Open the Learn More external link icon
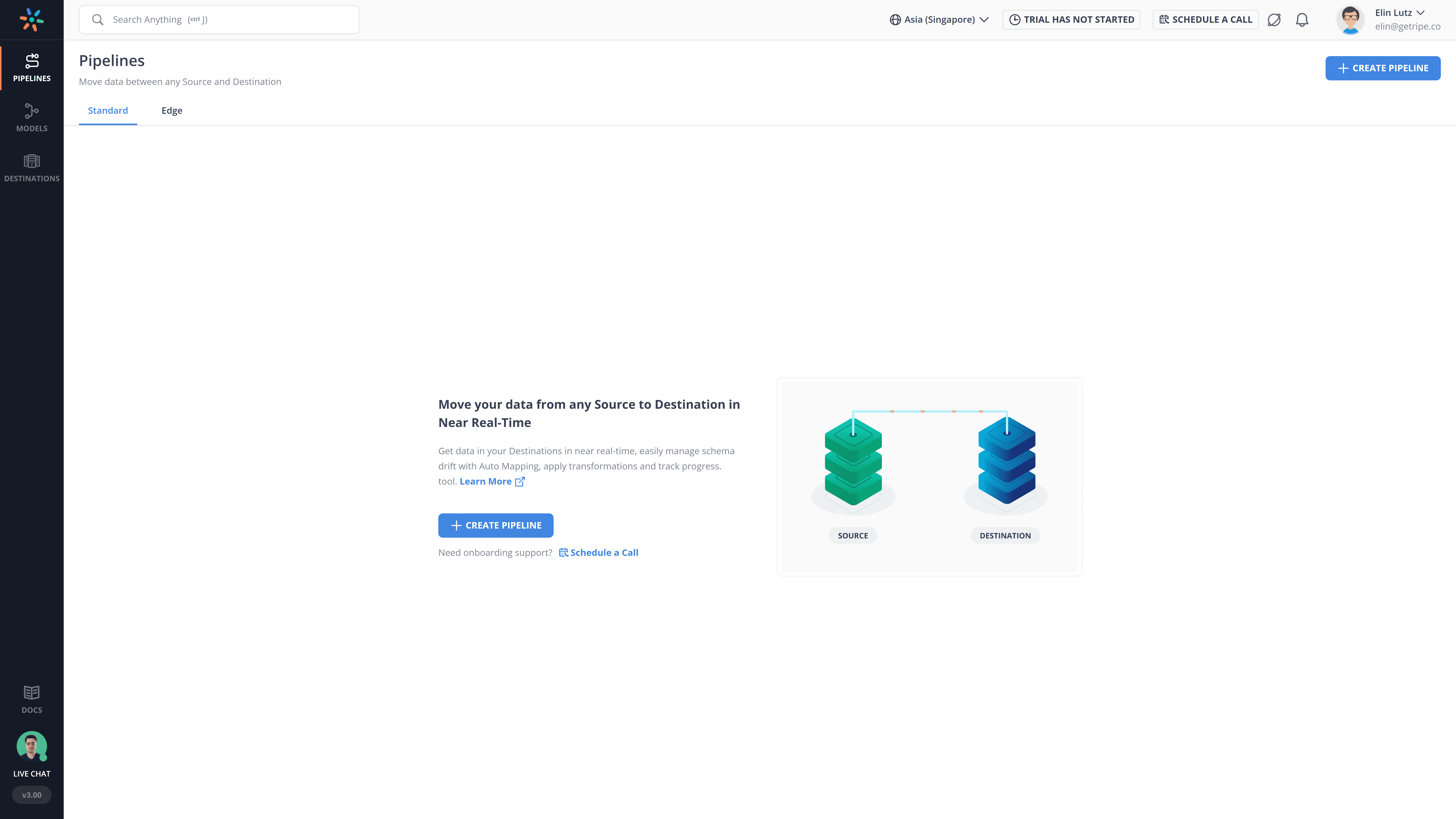 (x=520, y=482)
